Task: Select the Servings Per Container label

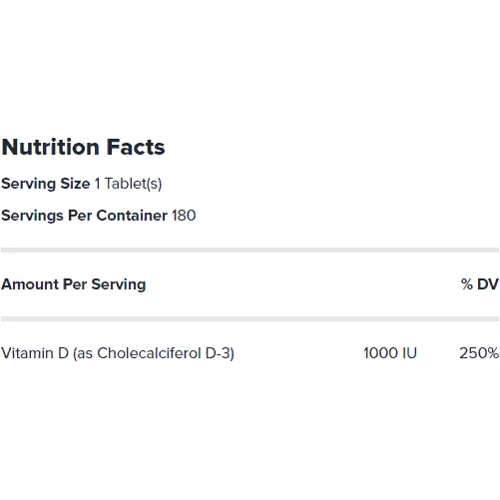Action: pyautogui.click(x=84, y=216)
